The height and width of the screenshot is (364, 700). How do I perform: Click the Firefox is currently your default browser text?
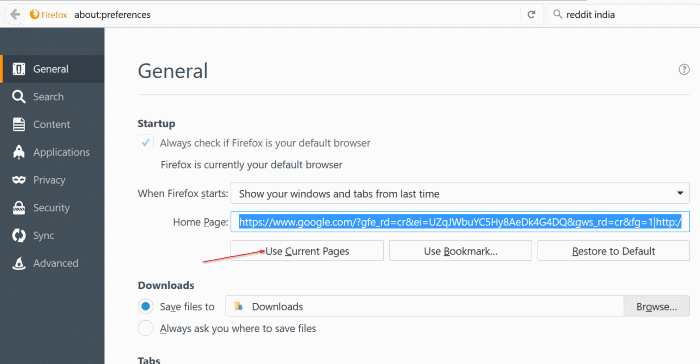251,165
